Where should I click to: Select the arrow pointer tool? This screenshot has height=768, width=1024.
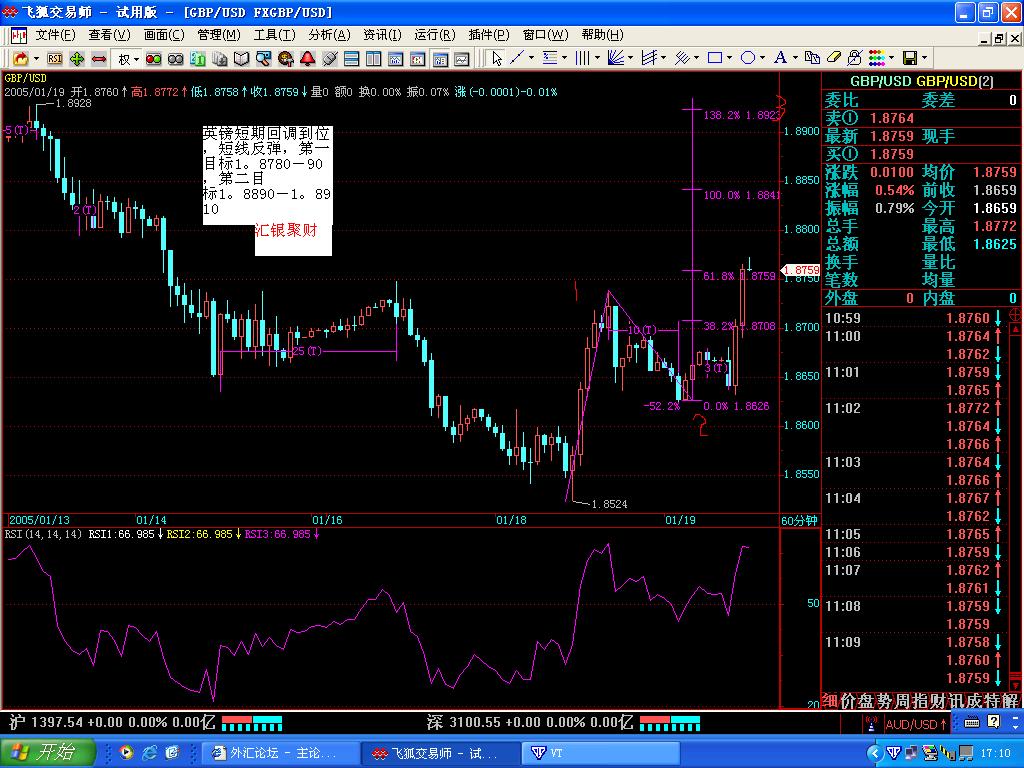pyautogui.click(x=497, y=59)
